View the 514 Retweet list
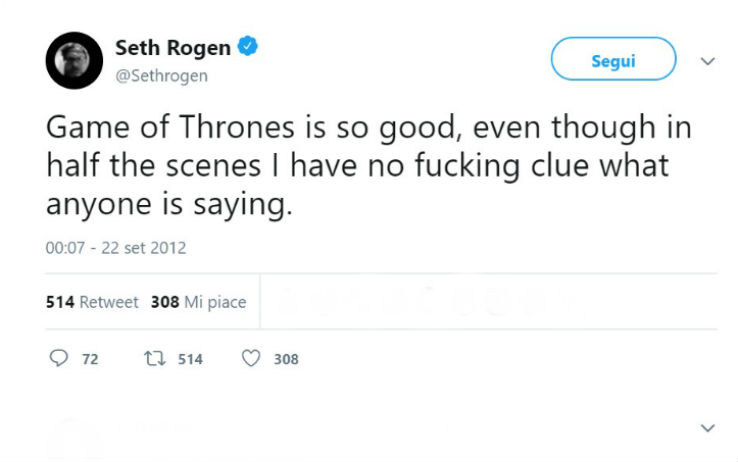This screenshot has height=462, width=738. [x=92, y=302]
